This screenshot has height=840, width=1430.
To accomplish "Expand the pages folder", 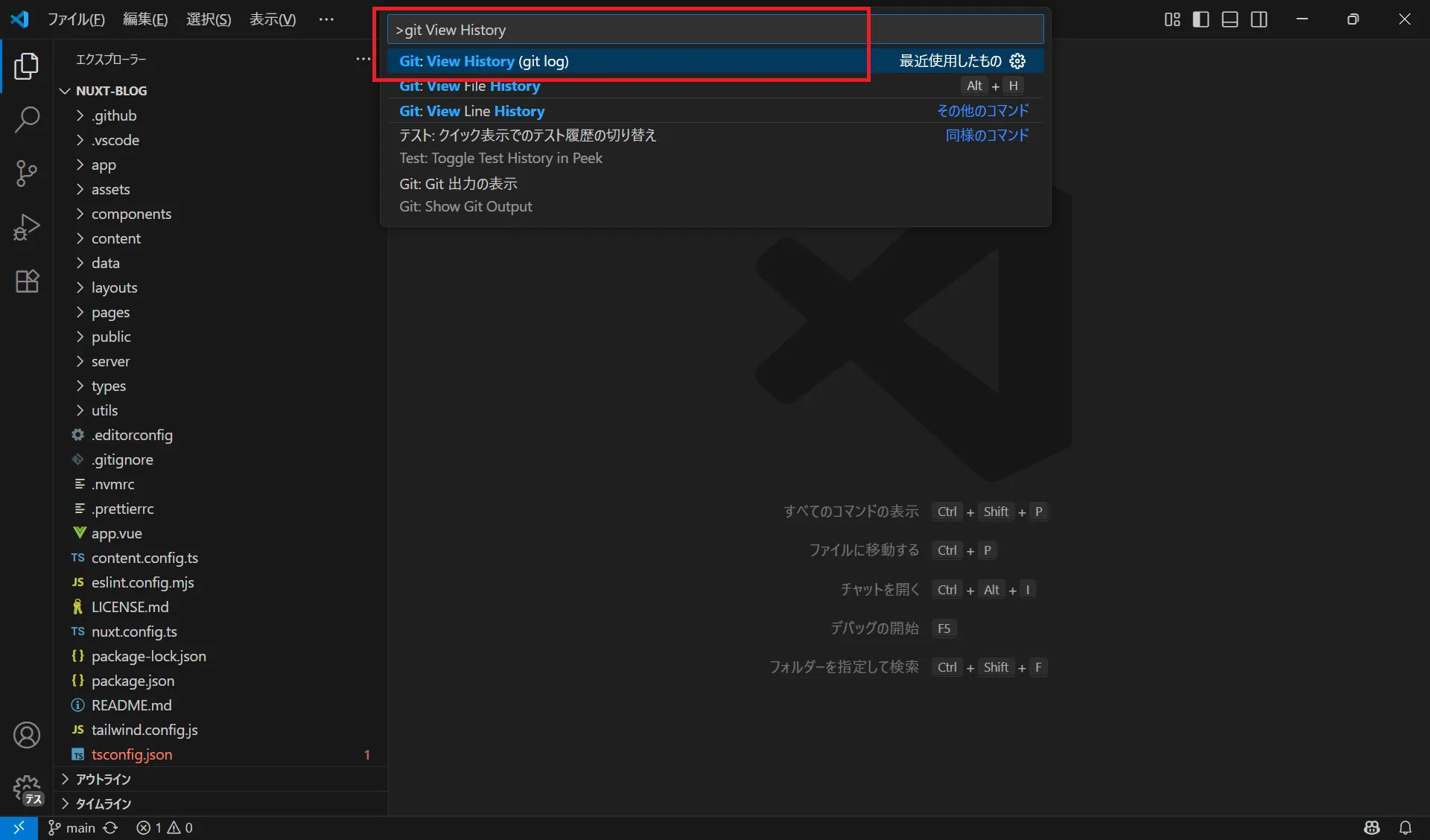I will tap(220, 312).
